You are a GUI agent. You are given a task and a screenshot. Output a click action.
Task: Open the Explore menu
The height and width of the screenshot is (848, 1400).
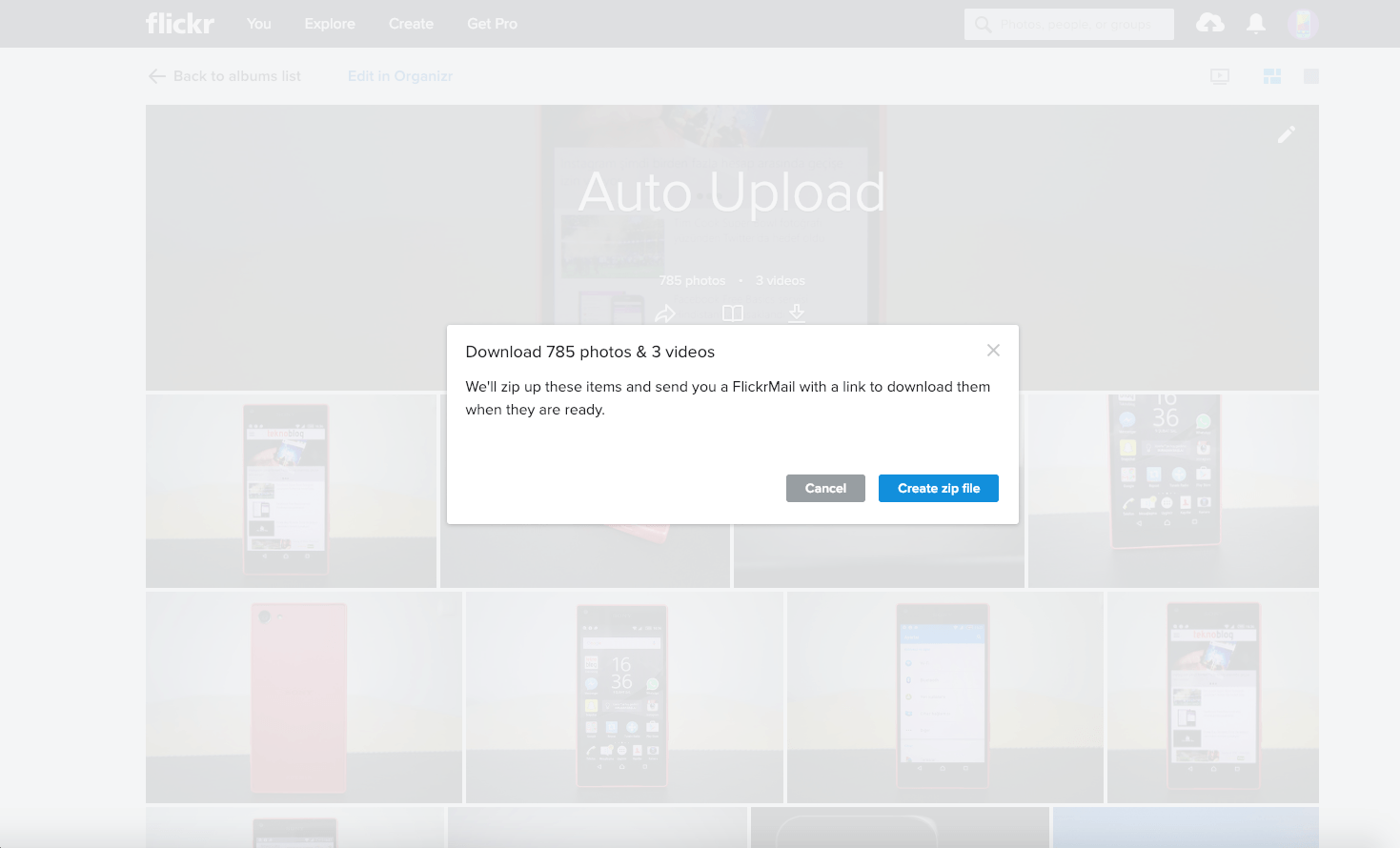coord(330,24)
